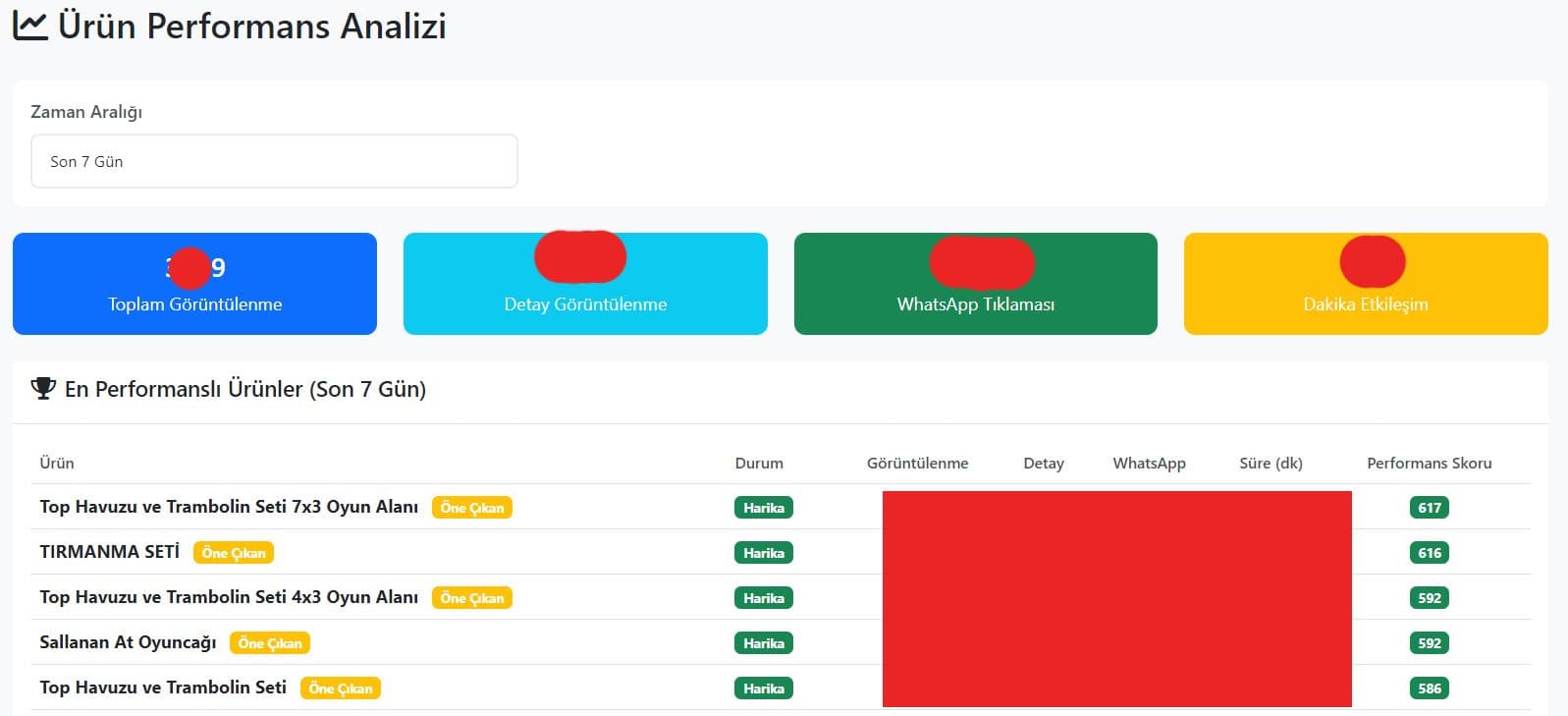Screen dimensions: 1568x716
Task: Click the Ürün column header
Action: [57, 463]
